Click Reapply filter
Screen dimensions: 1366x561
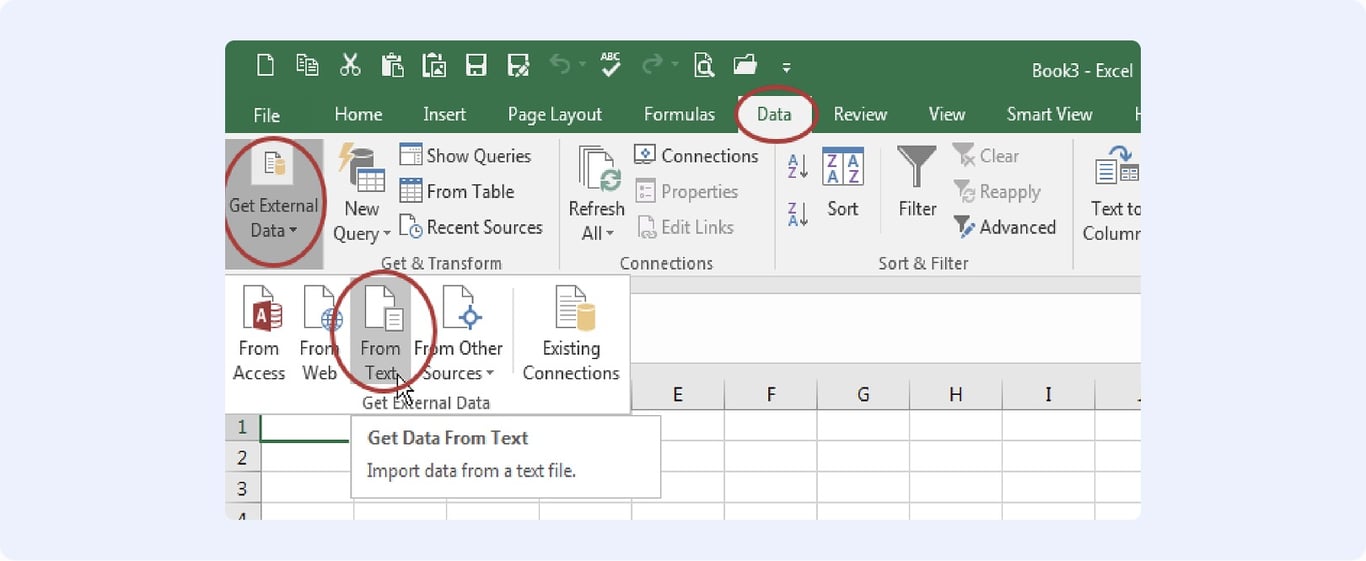pyautogui.click(x=997, y=191)
